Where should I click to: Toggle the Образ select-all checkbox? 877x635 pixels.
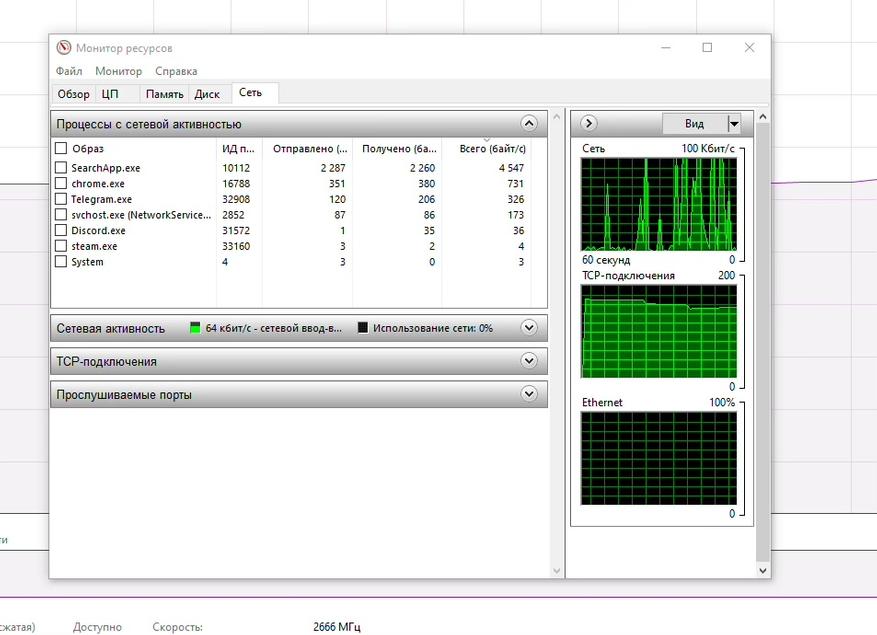point(61,148)
